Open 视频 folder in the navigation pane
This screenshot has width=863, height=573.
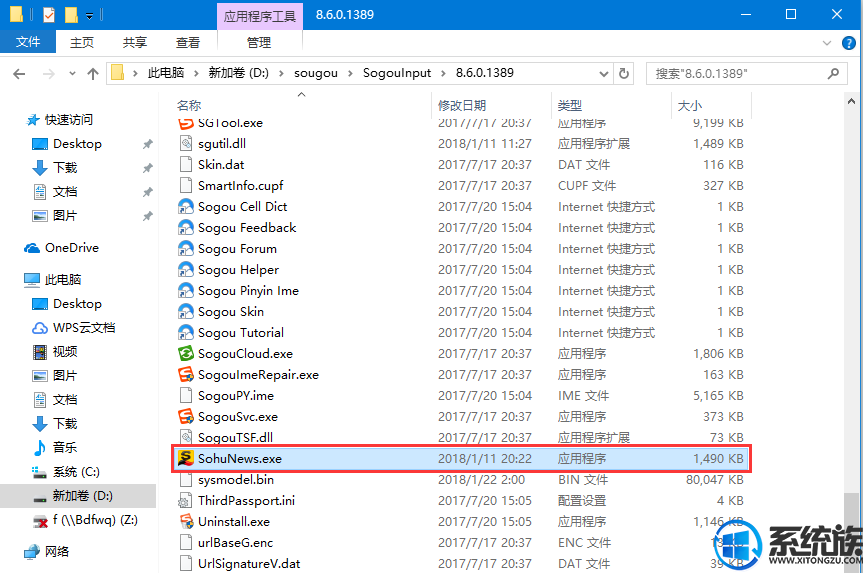pyautogui.click(x=65, y=352)
